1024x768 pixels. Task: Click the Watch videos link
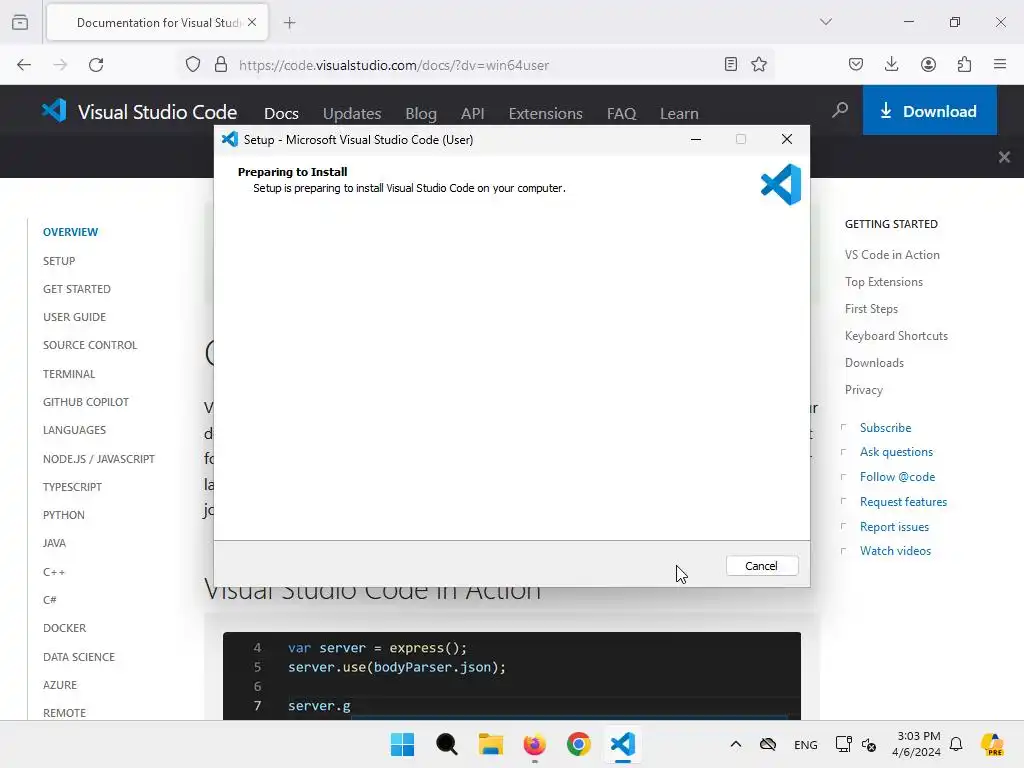(x=895, y=551)
